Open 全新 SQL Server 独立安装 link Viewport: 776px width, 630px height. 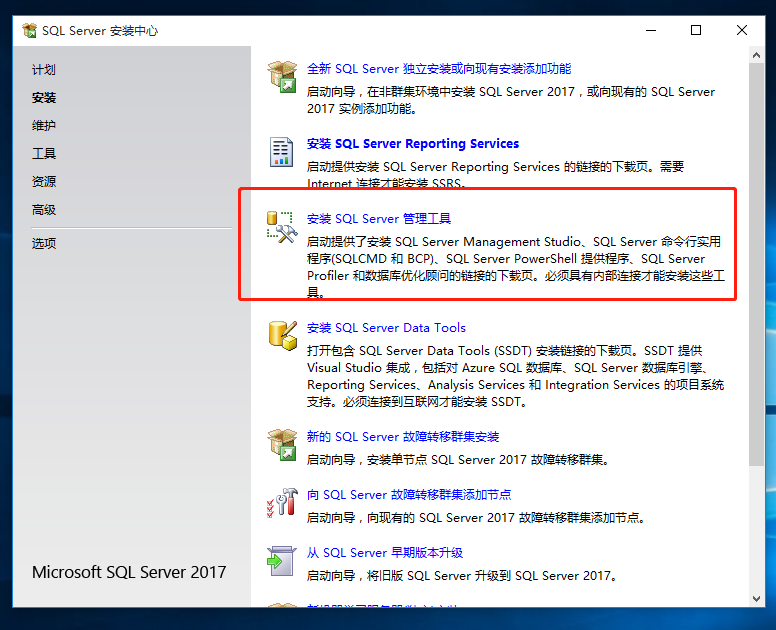point(439,68)
